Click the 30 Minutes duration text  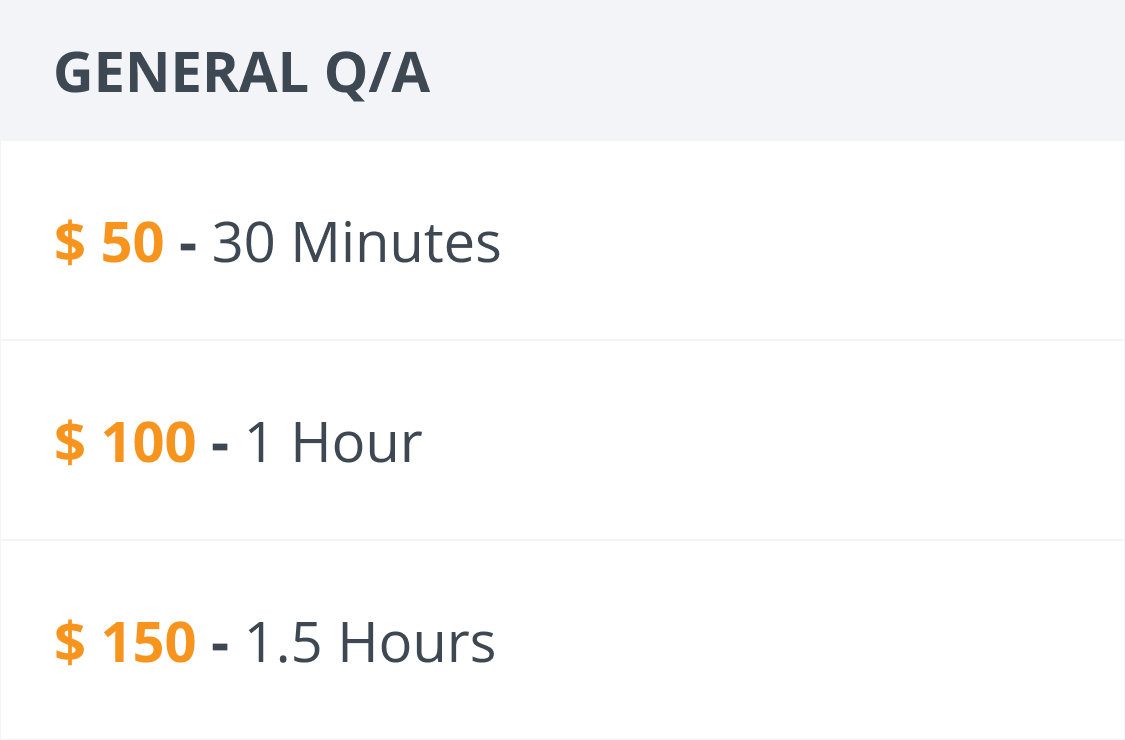click(x=356, y=243)
